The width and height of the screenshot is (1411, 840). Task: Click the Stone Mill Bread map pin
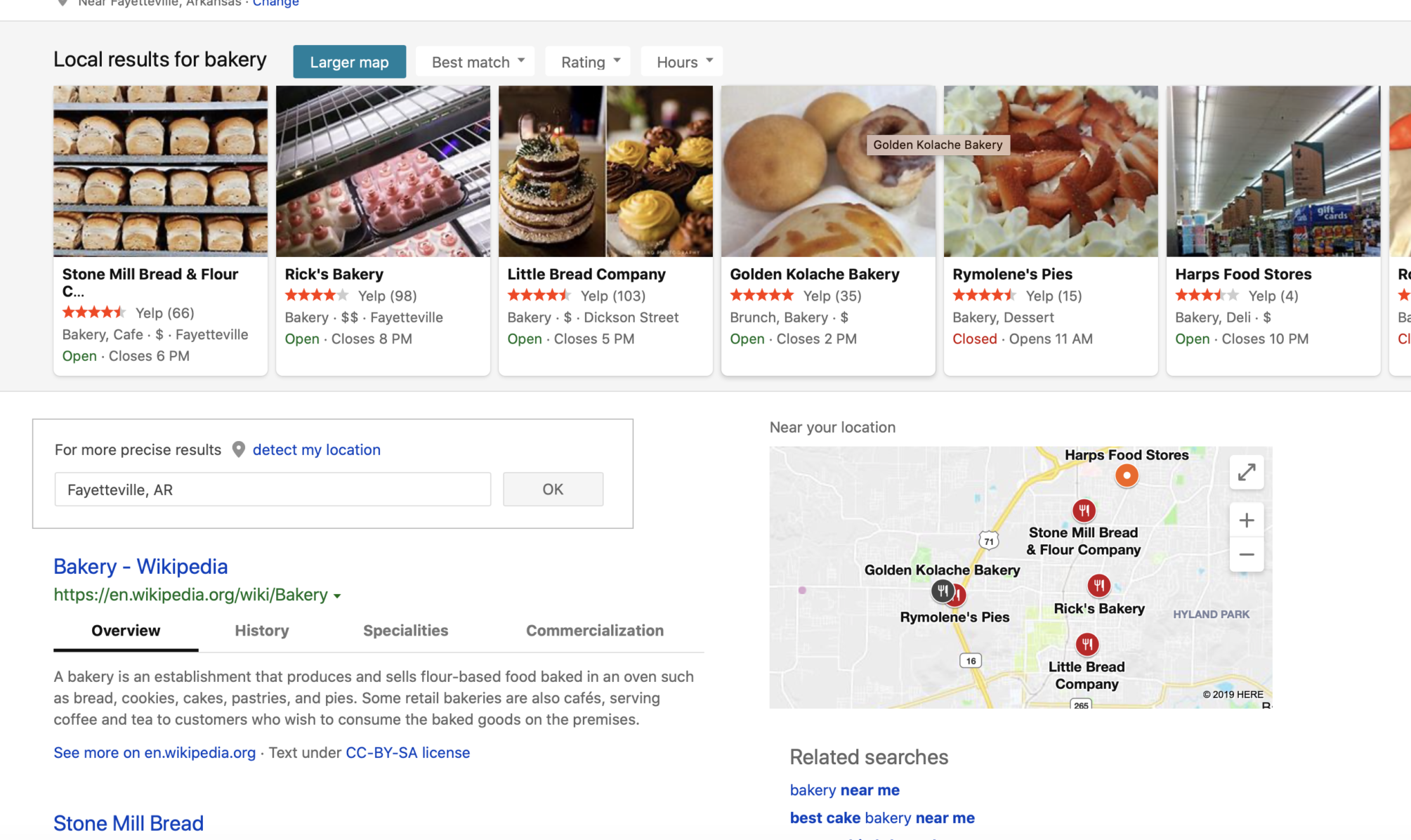click(x=1084, y=511)
